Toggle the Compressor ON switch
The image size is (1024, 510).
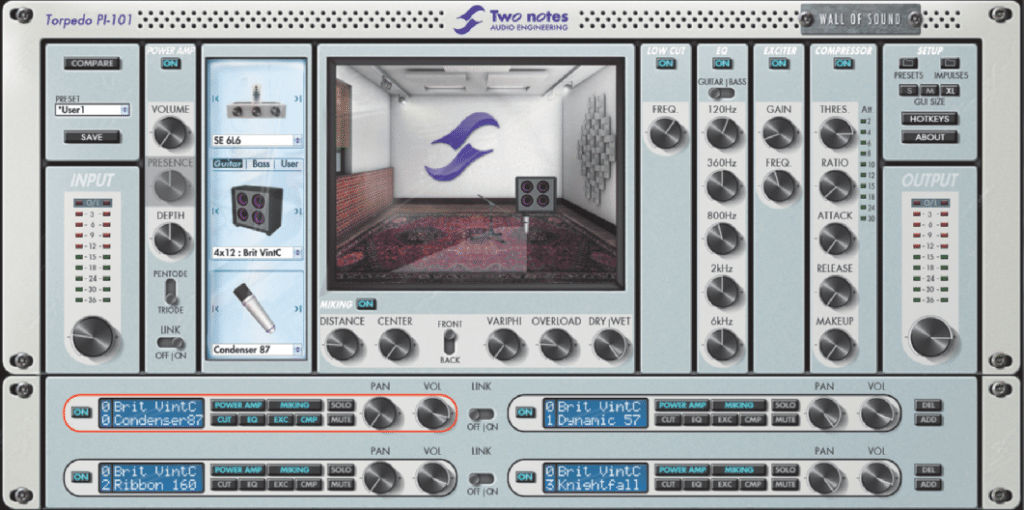843,63
